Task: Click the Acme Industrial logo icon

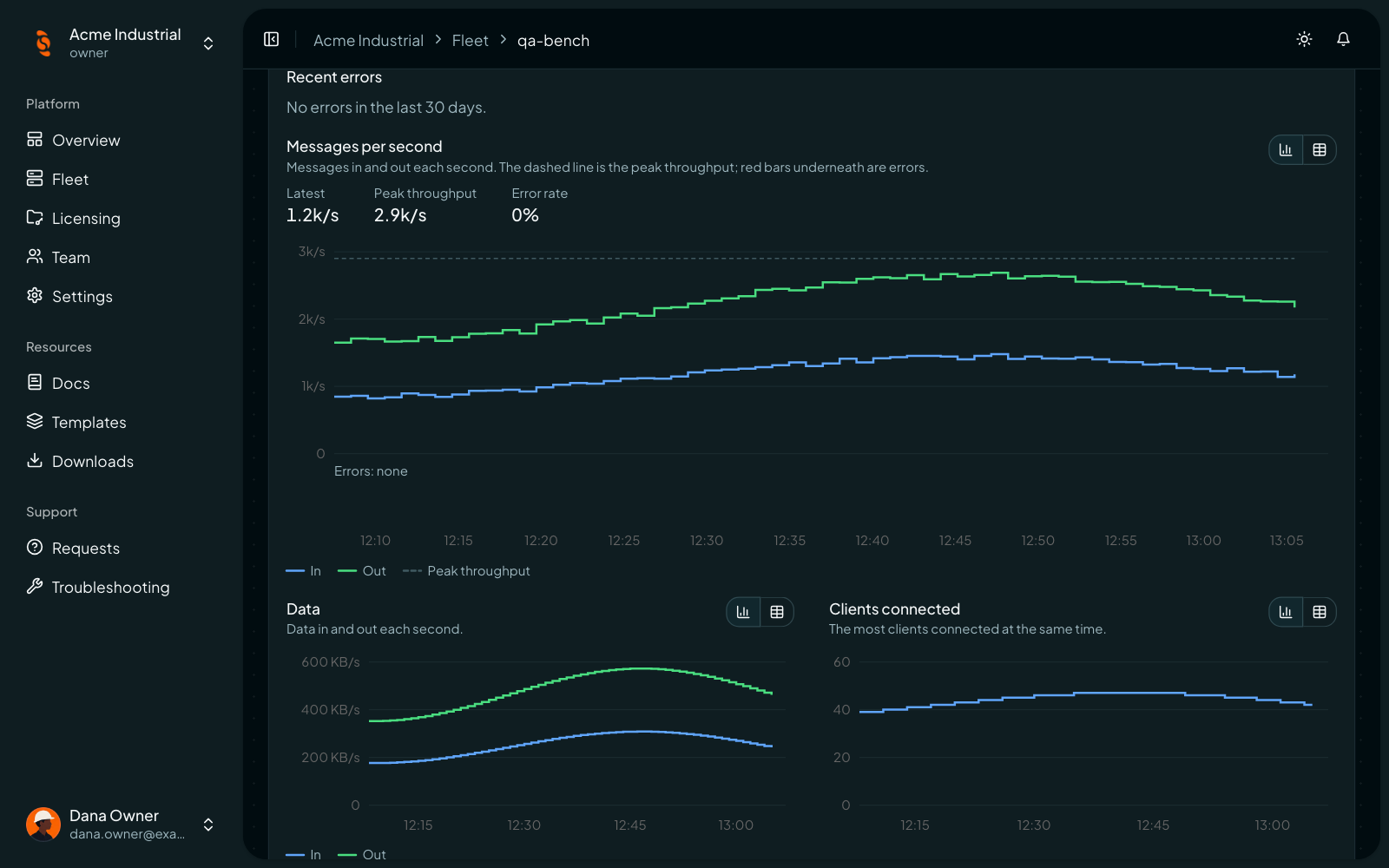Action: pos(43,43)
